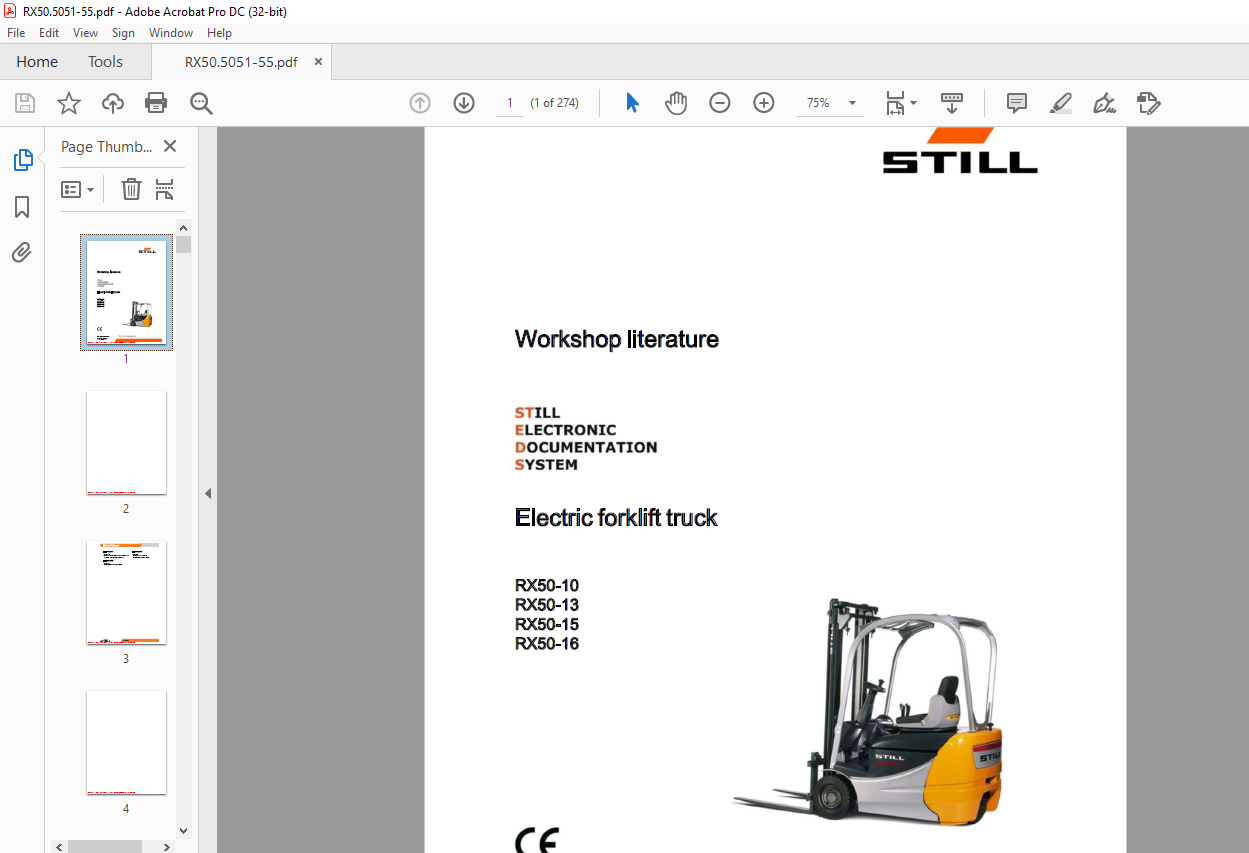Go to the previous page arrow

click(x=420, y=103)
